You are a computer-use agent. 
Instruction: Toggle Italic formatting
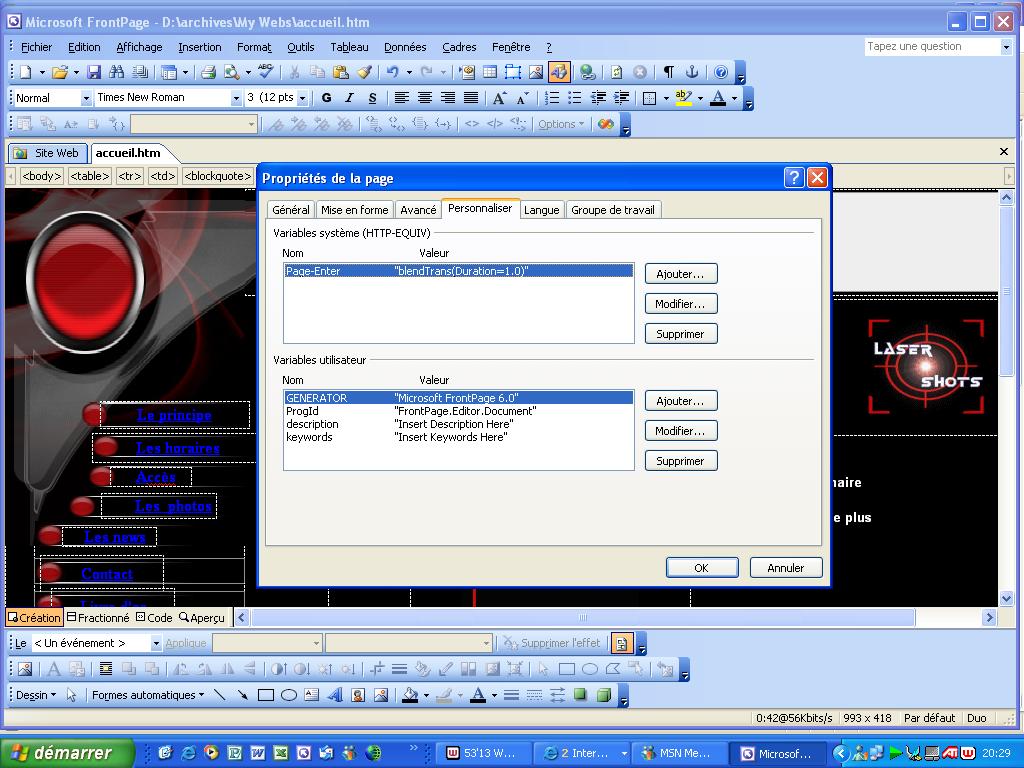click(x=349, y=98)
